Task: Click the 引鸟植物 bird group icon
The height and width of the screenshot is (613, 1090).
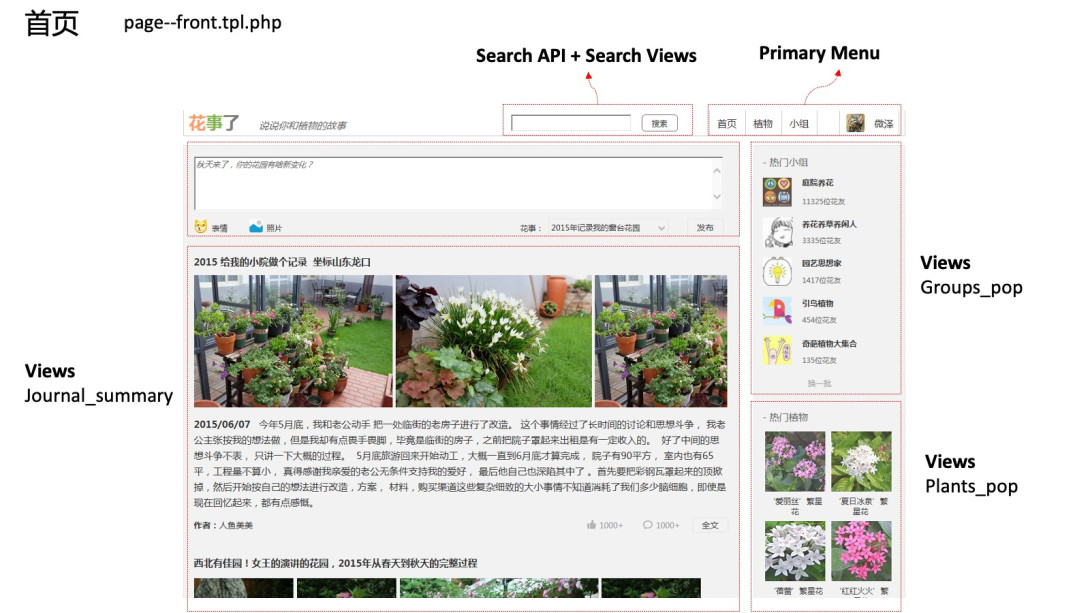Action: point(777,311)
